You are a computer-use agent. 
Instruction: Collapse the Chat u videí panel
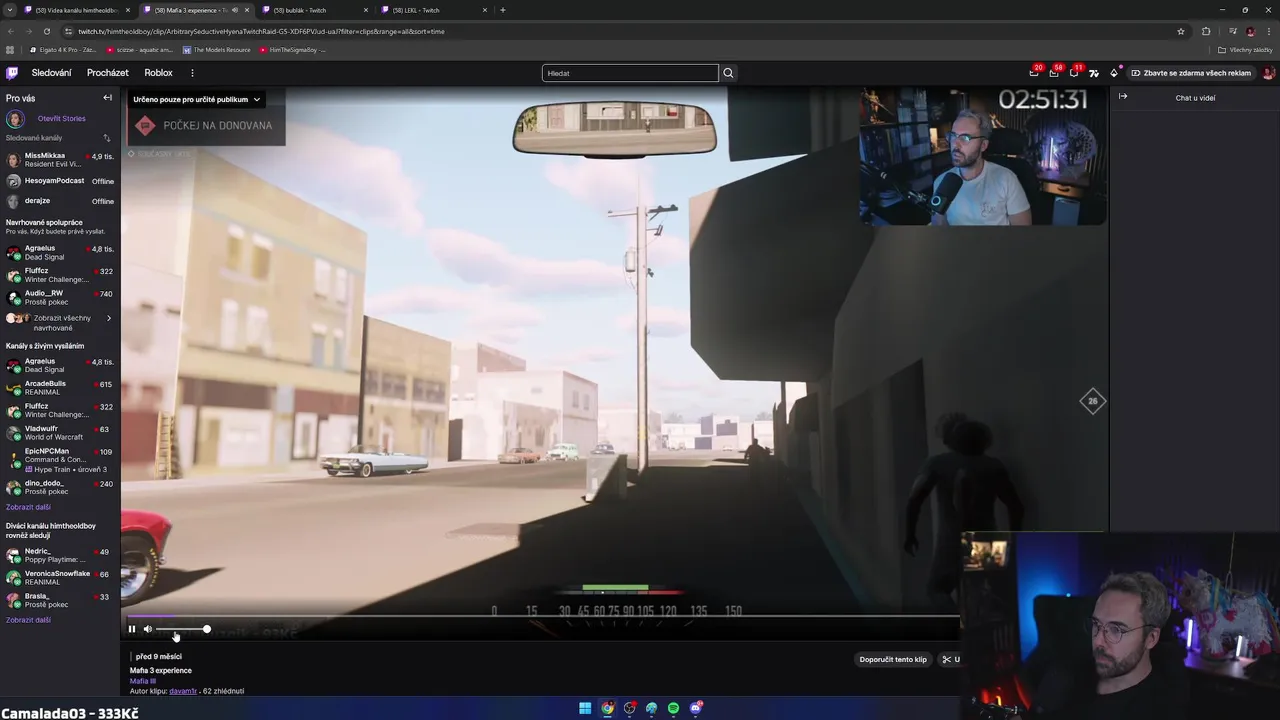coord(1123,97)
